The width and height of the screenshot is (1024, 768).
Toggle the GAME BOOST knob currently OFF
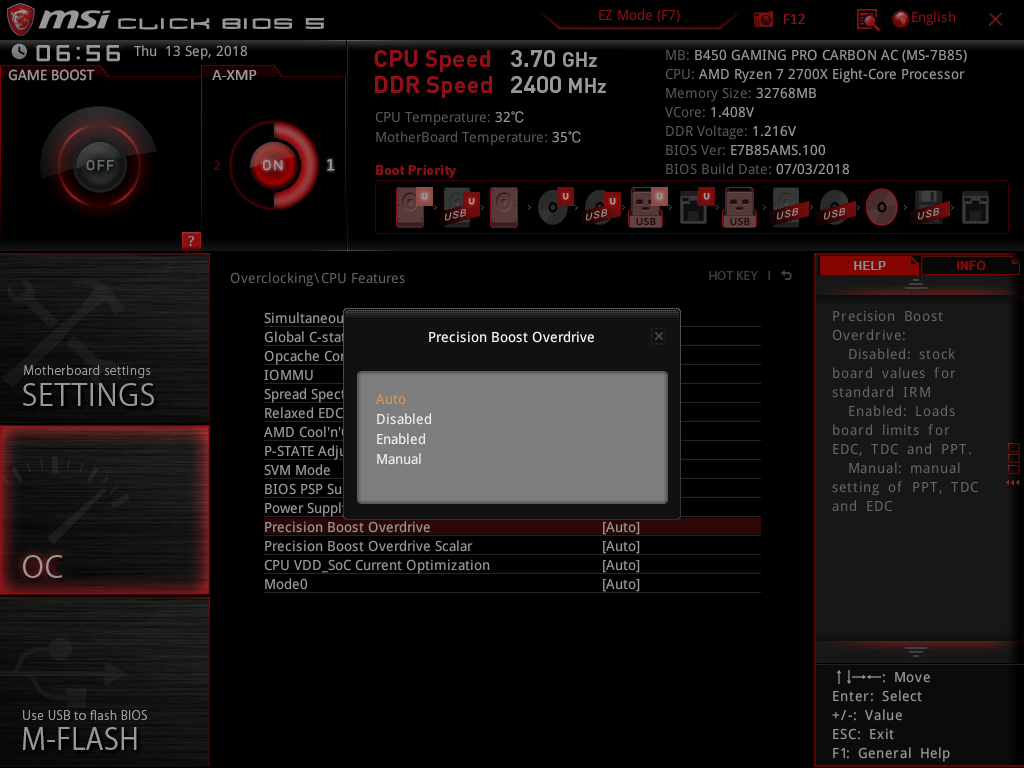point(99,165)
